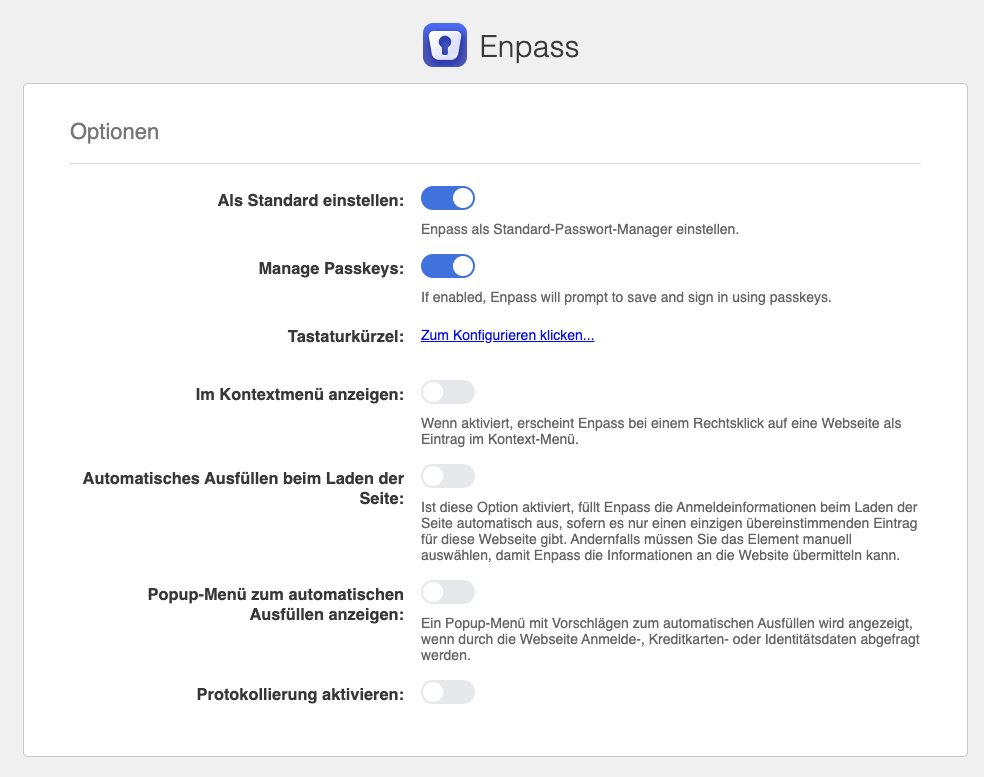Activate the Protokollierung aktivieren toggle
984x777 pixels.
click(447, 692)
